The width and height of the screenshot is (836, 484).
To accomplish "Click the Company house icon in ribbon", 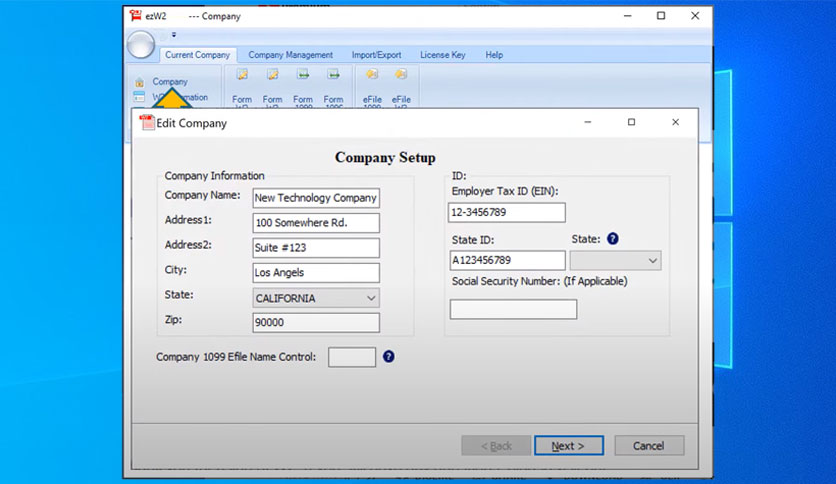I will coord(140,82).
